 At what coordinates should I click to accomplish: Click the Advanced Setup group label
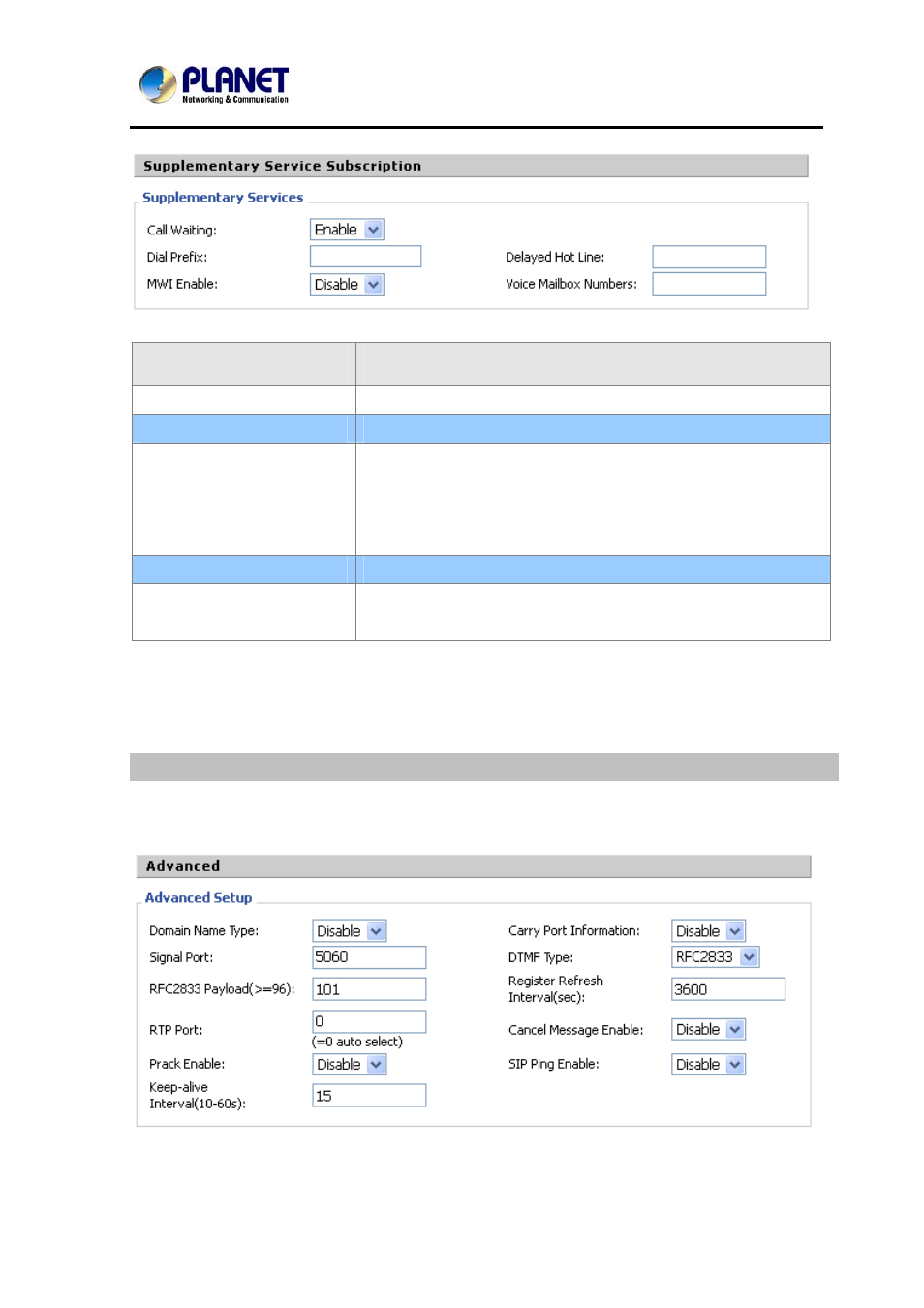[199, 898]
